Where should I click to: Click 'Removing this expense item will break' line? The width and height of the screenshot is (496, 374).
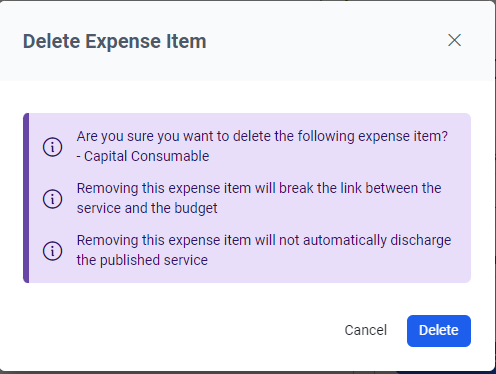click(259, 188)
